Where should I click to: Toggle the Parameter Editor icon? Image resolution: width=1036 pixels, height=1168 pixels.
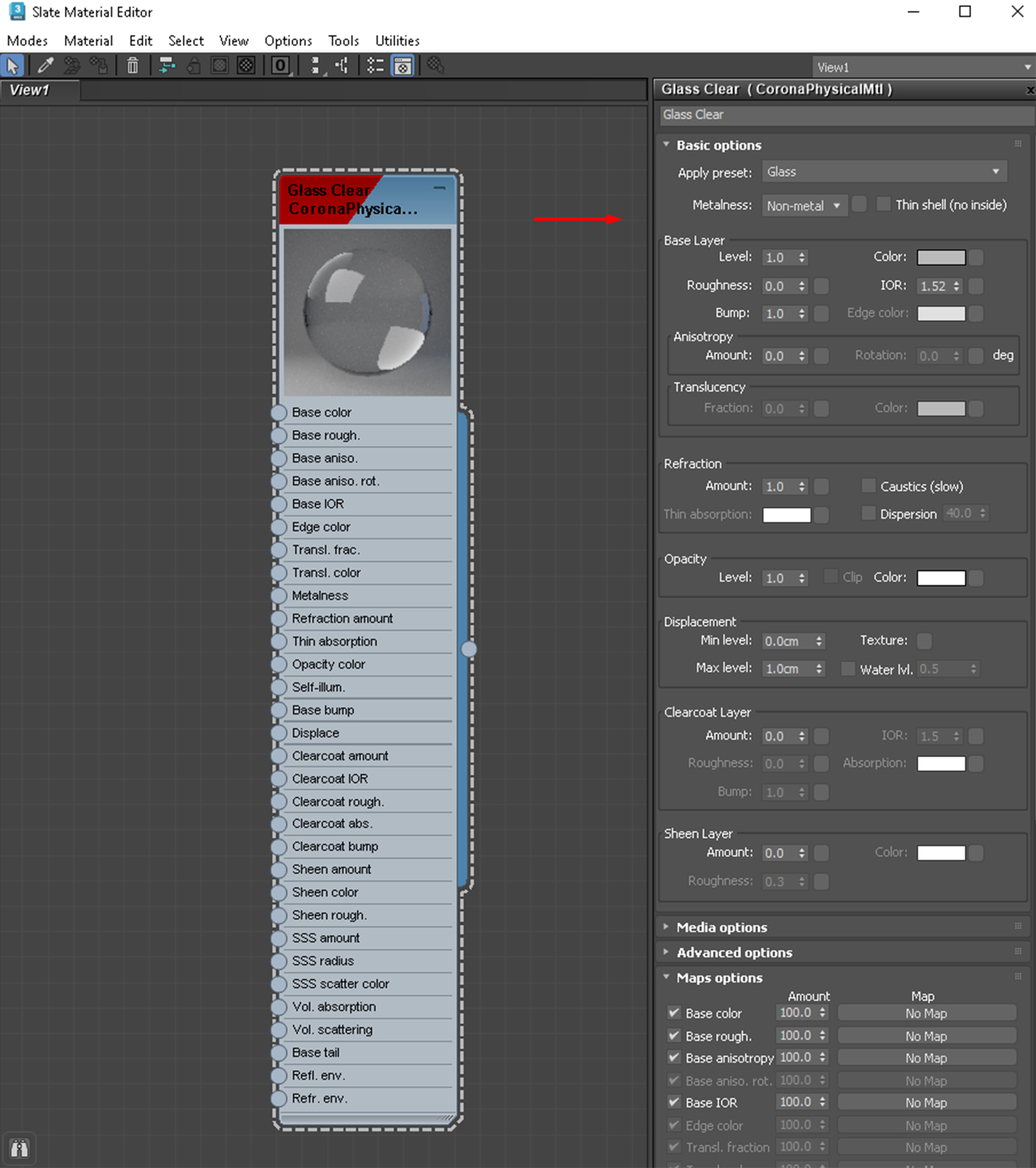click(402, 66)
